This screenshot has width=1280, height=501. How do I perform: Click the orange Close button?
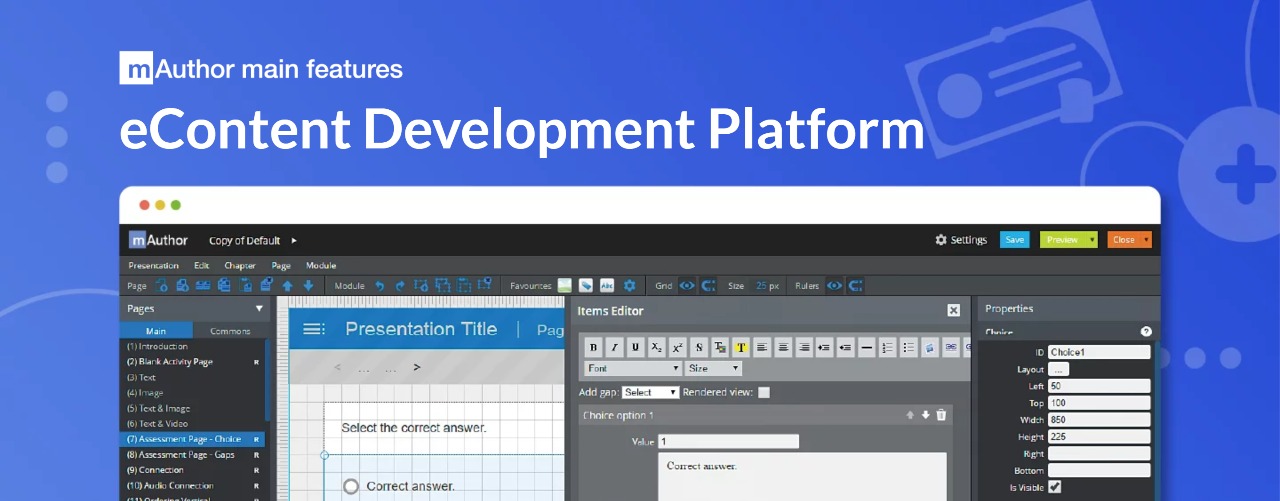(x=1124, y=240)
